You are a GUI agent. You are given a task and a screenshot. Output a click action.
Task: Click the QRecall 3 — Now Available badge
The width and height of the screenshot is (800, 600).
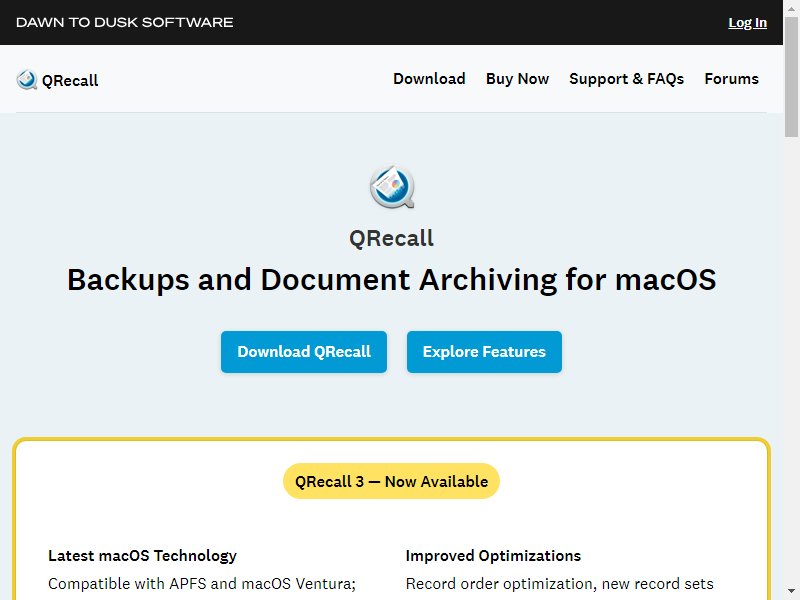click(x=391, y=481)
